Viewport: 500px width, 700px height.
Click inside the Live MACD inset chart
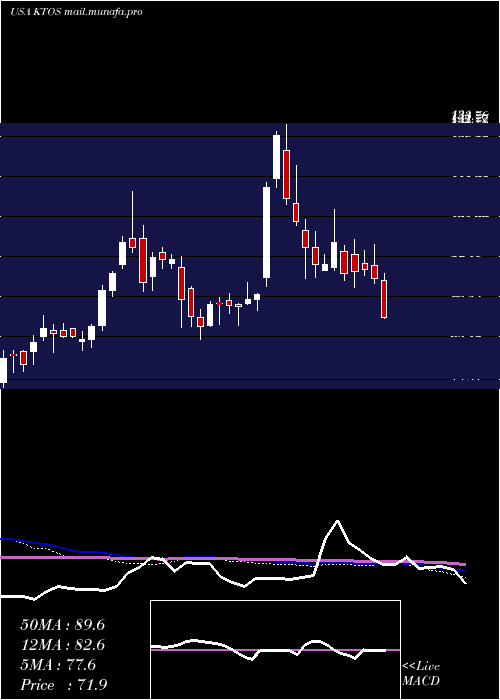[x=275, y=650]
